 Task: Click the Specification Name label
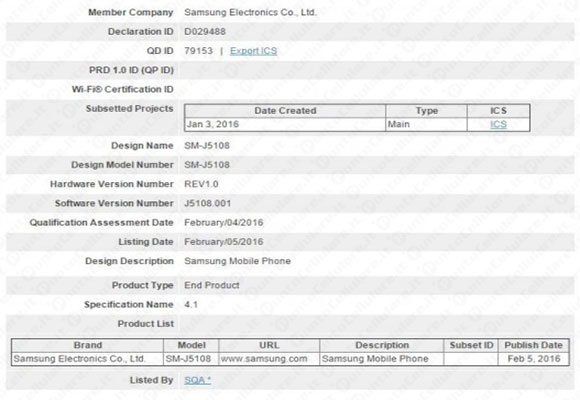pos(129,305)
